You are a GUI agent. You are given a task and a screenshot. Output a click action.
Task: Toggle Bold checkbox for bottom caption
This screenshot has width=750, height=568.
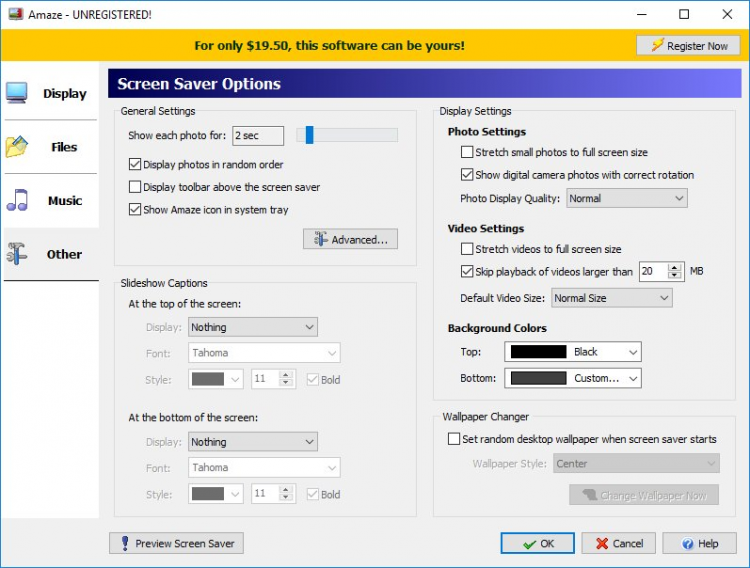(x=312, y=494)
